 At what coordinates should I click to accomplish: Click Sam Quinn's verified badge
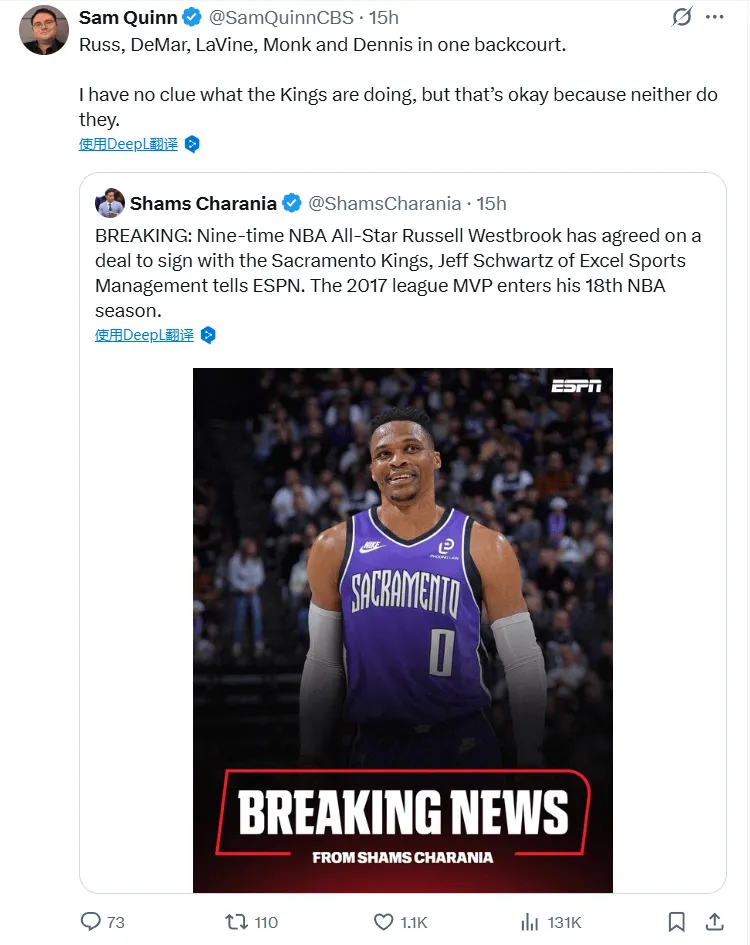[x=192, y=17]
